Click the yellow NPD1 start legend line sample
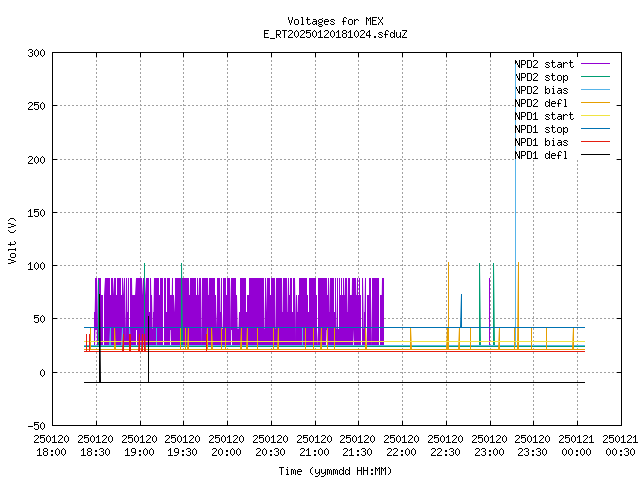Viewport: 640px width, 480px height. tap(595, 116)
